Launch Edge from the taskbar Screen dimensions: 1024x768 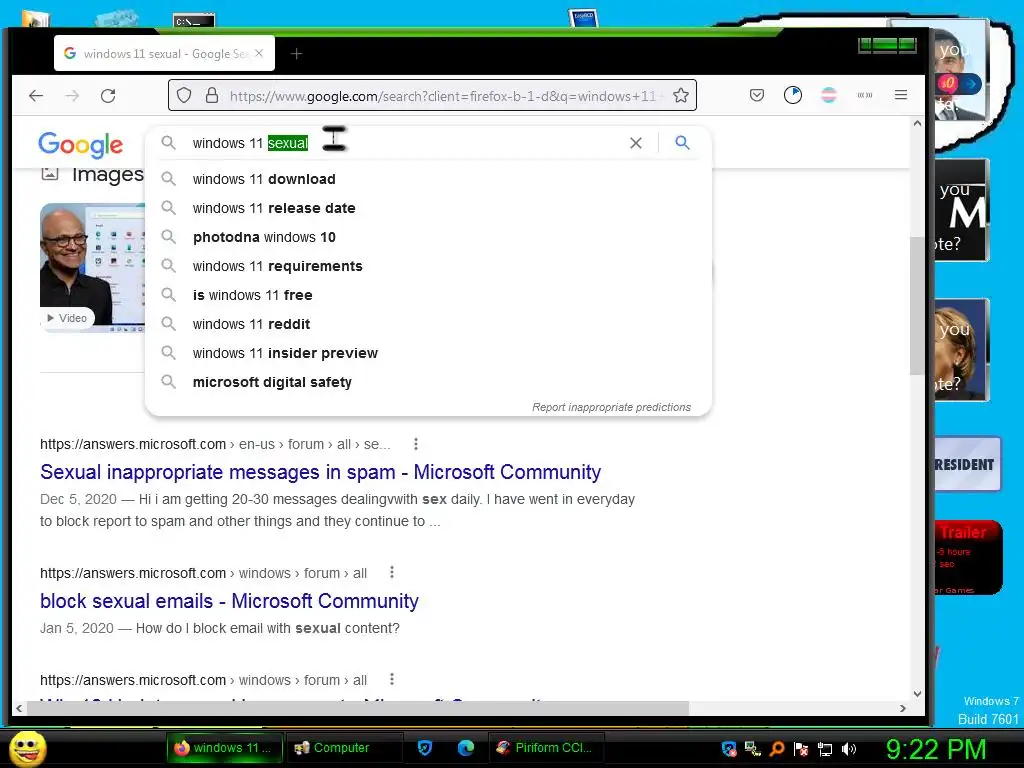[466, 748]
